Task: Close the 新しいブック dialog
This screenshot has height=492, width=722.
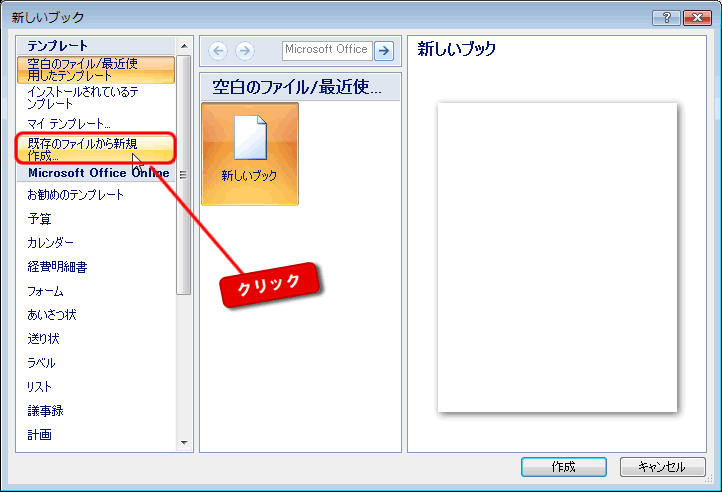Action: click(697, 18)
